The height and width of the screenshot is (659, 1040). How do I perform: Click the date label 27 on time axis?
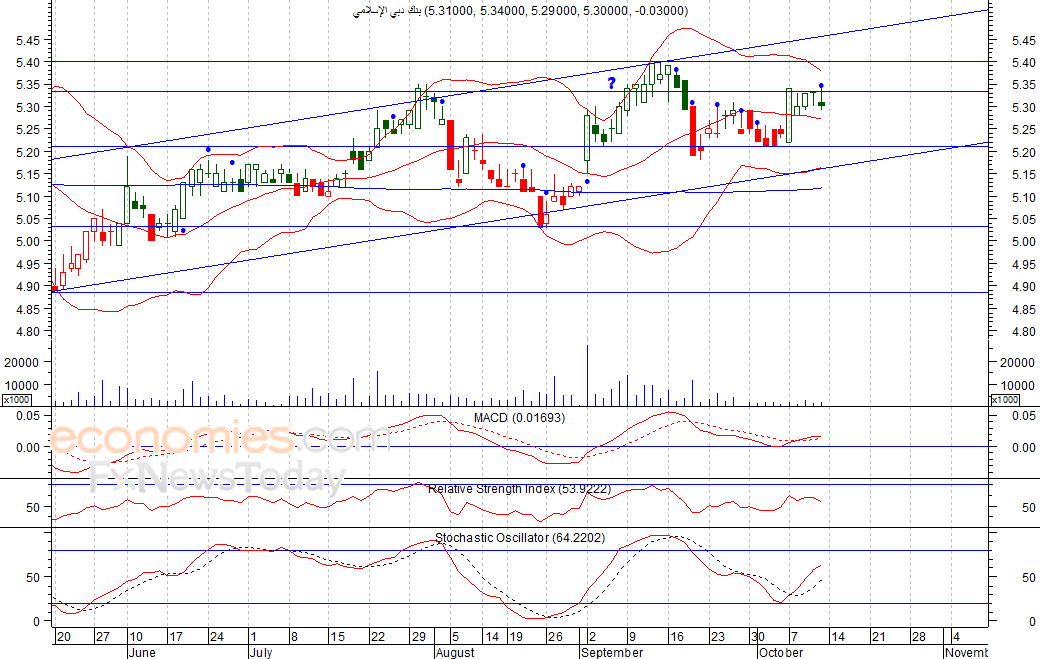tap(102, 637)
